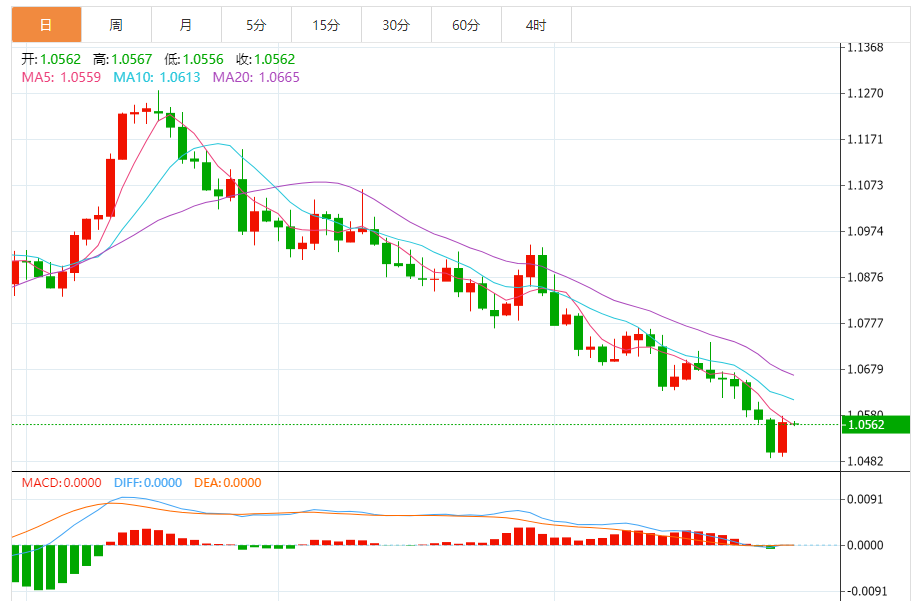Select the 日 daily chart tab
921x601 pixels.
pyautogui.click(x=46, y=25)
